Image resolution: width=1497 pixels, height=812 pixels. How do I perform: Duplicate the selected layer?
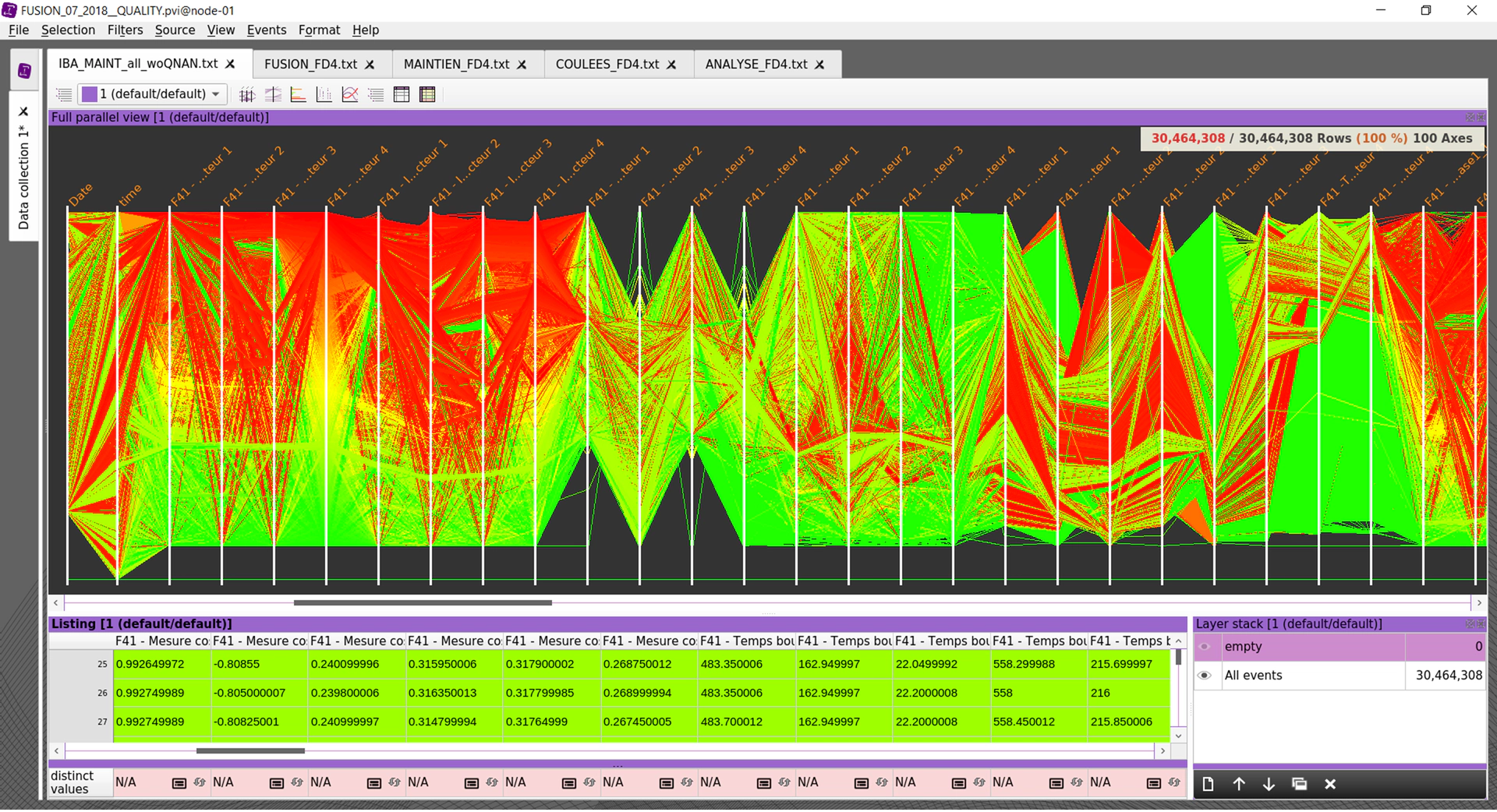click(1299, 784)
